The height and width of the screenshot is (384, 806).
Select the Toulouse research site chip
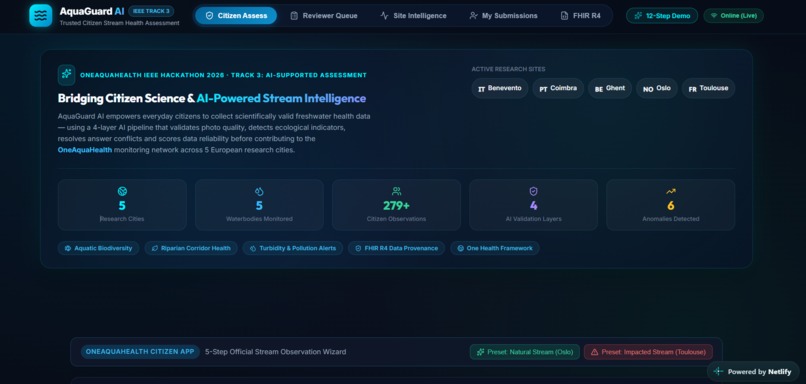click(x=708, y=88)
